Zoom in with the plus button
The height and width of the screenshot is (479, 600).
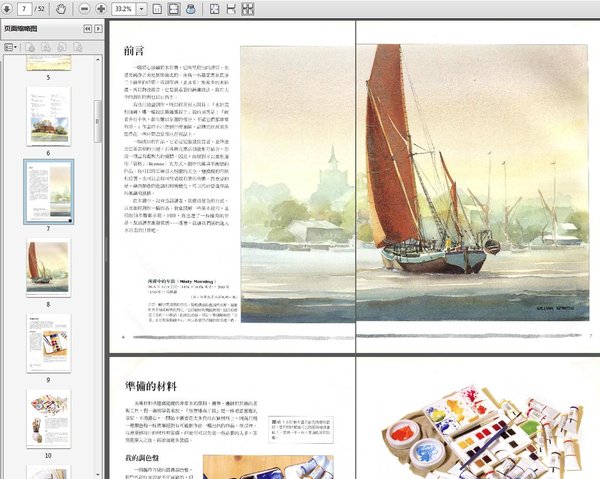point(101,9)
